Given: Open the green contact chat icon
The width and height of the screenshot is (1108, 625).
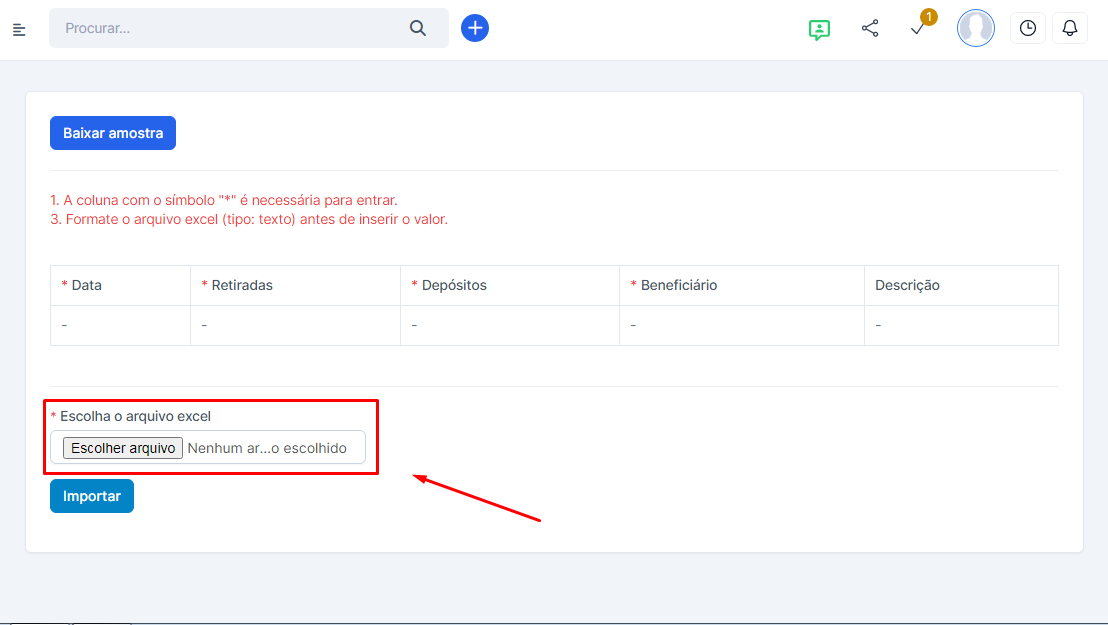Looking at the screenshot, I should coord(819,29).
